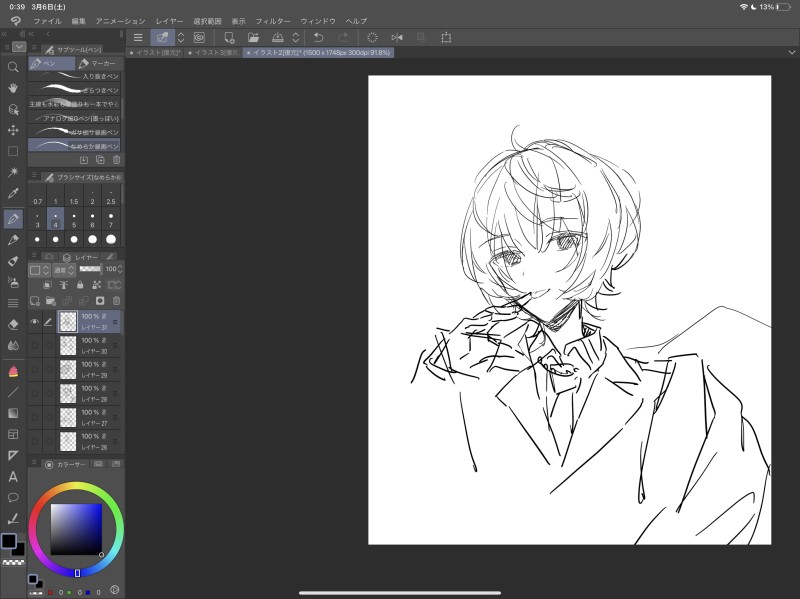
Task: Select the Text tool
Action: pos(13,477)
